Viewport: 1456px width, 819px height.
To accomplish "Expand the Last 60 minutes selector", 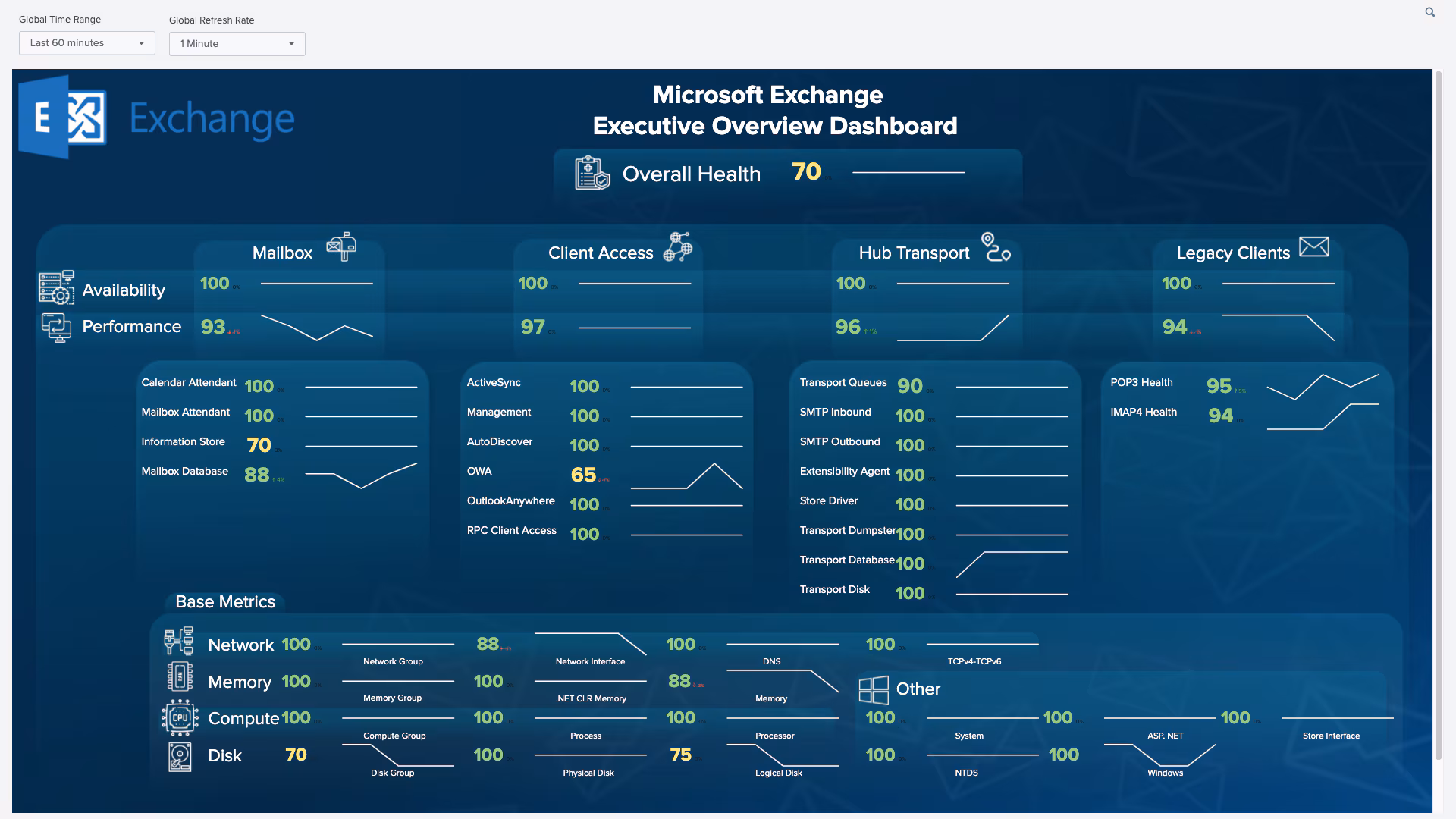I will [x=86, y=43].
